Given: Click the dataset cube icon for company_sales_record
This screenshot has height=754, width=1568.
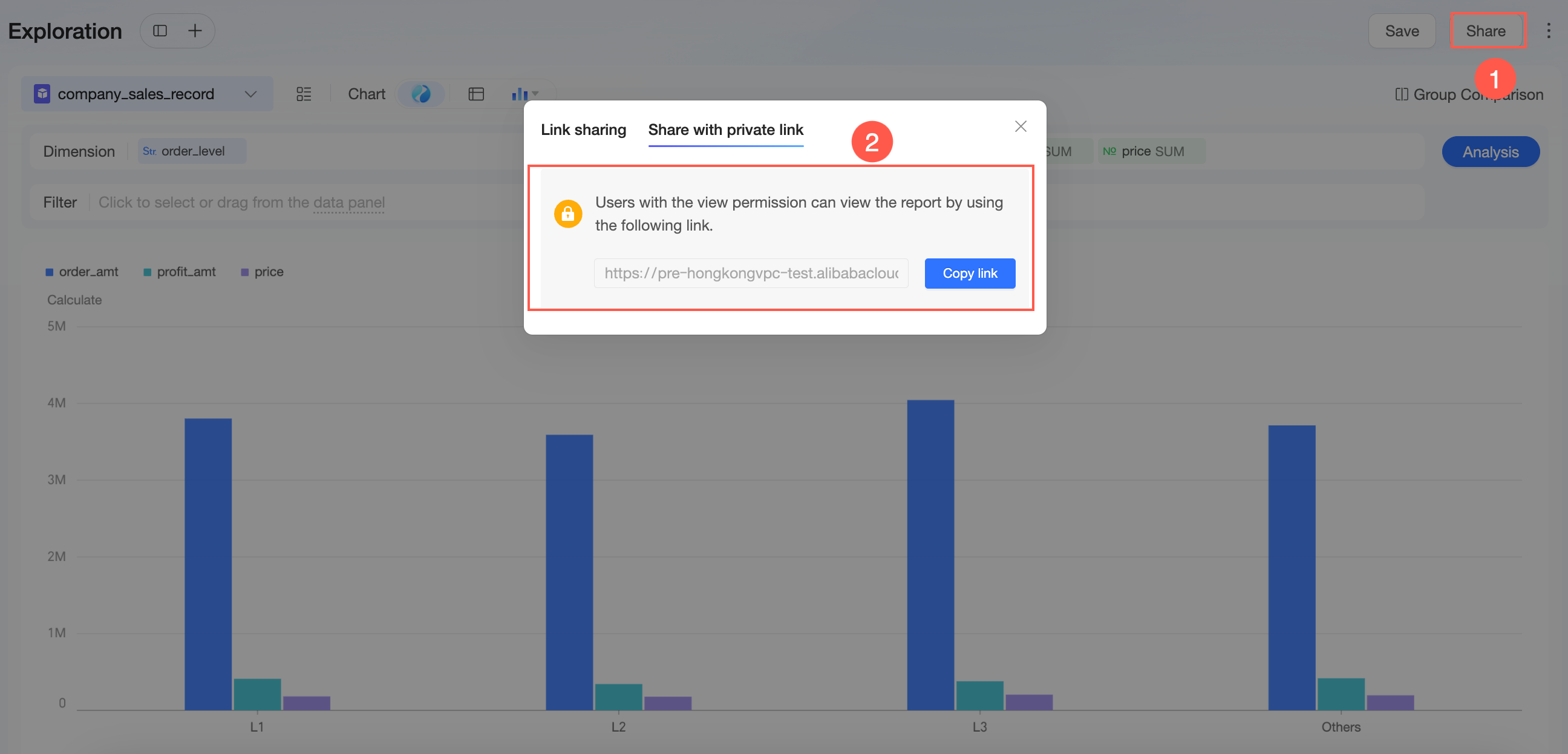Looking at the screenshot, I should click(x=42, y=94).
